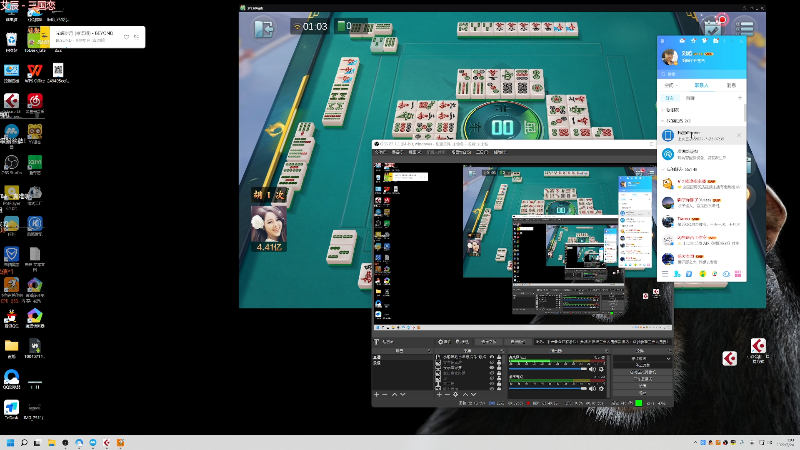Pop out the OBS sources dock
This screenshot has height=450, width=800.
503,351
